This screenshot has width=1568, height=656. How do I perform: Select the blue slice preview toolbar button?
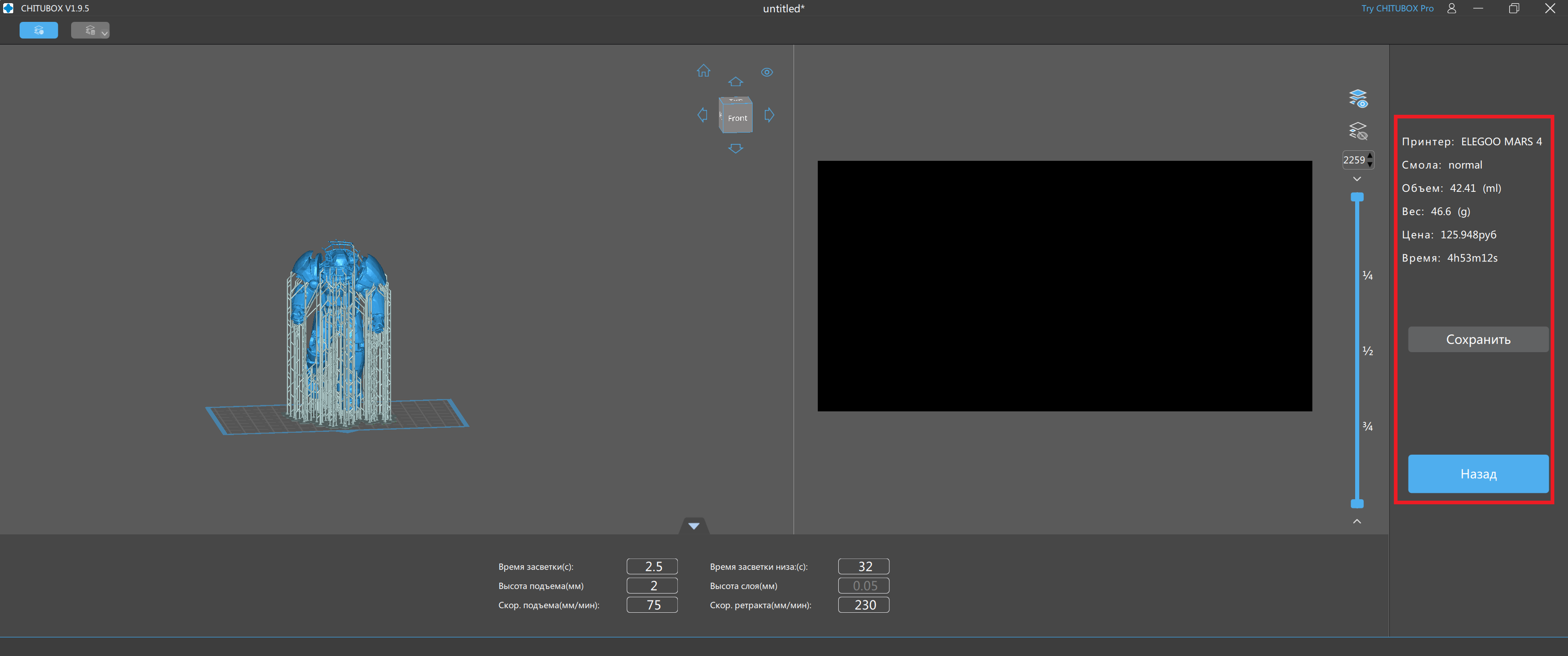(x=39, y=31)
